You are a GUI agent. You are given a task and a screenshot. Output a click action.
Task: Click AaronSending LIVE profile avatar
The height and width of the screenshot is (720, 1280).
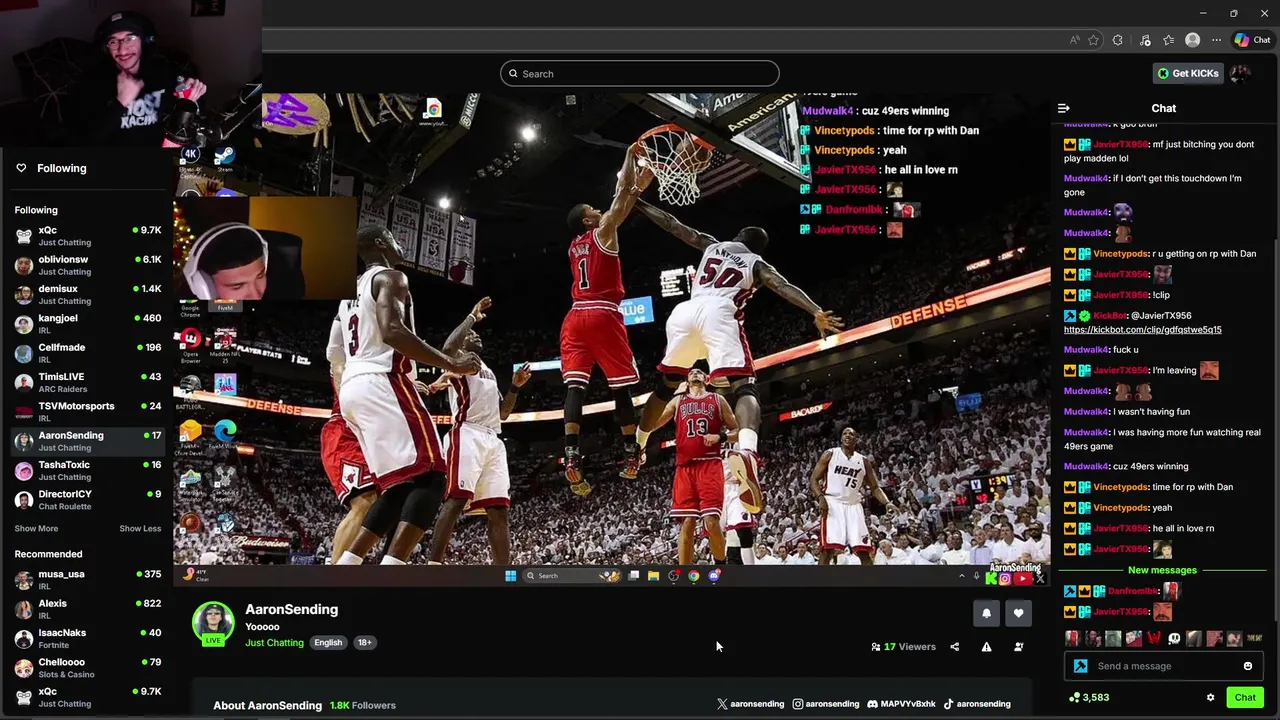pos(212,623)
